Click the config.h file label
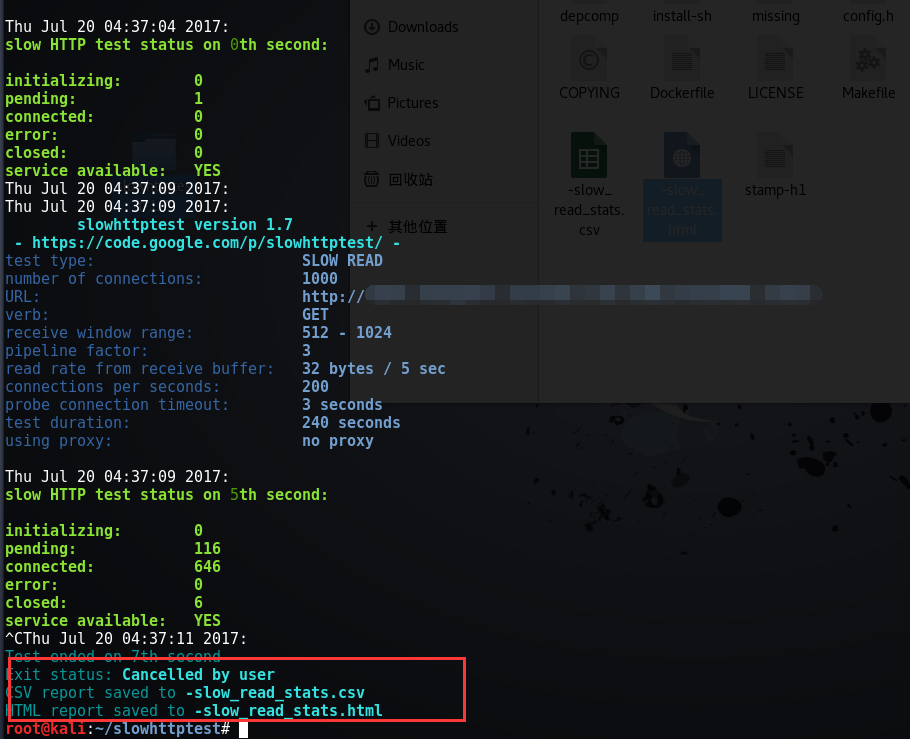The height and width of the screenshot is (739, 910). 868,16
